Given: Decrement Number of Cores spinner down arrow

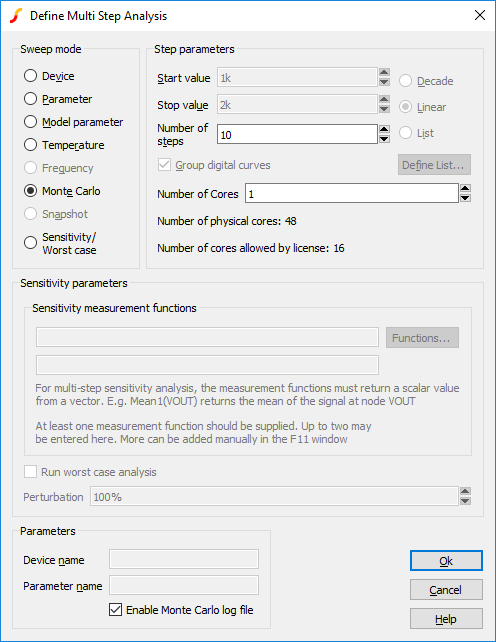Looking at the screenshot, I should [x=465, y=198].
